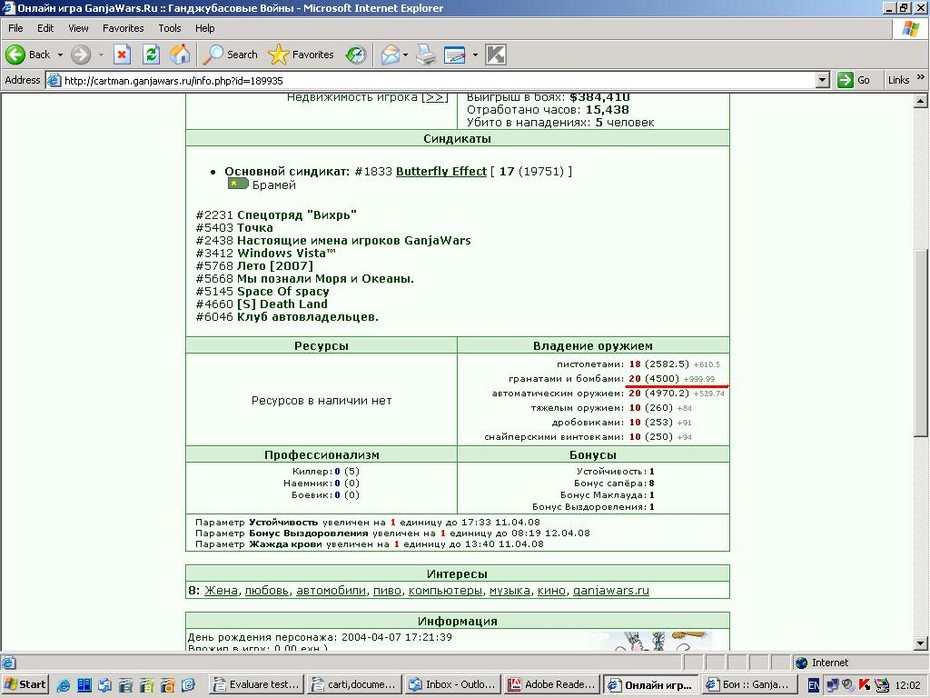Expand the Links toolbar chevron
Screen dimensions: 930x698
click(x=921, y=77)
